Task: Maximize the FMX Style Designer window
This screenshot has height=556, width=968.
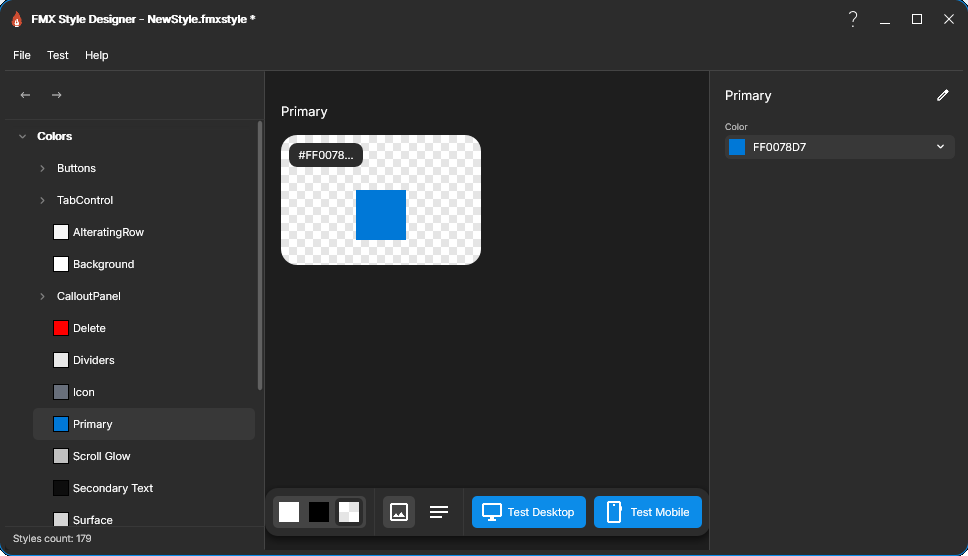Action: point(917,19)
